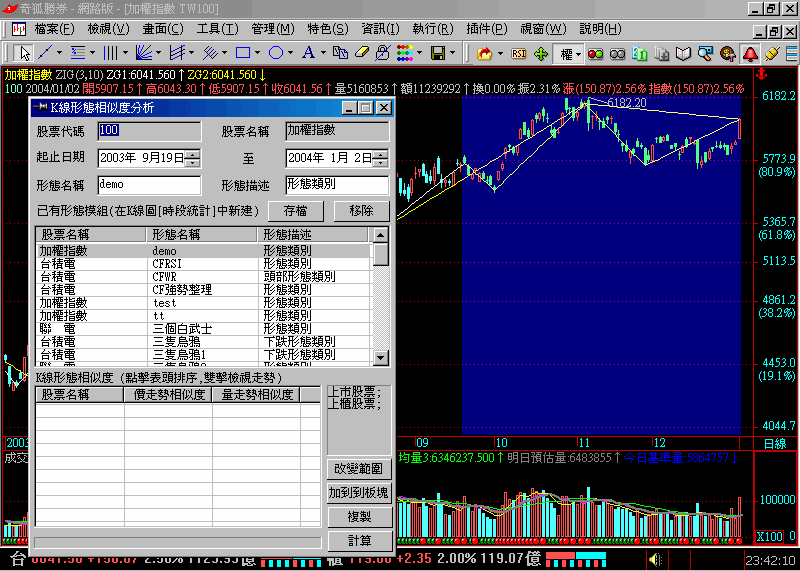Click pattern list scrollbar up arrow
Screen dimensions: 800x571
pyautogui.click(x=381, y=235)
